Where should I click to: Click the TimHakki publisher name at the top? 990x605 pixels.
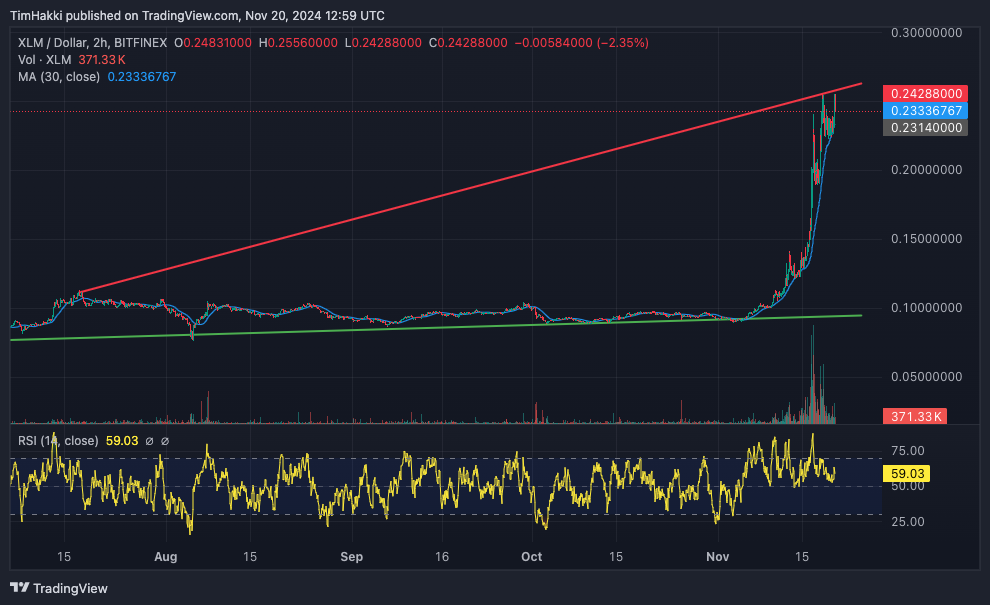click(x=35, y=15)
